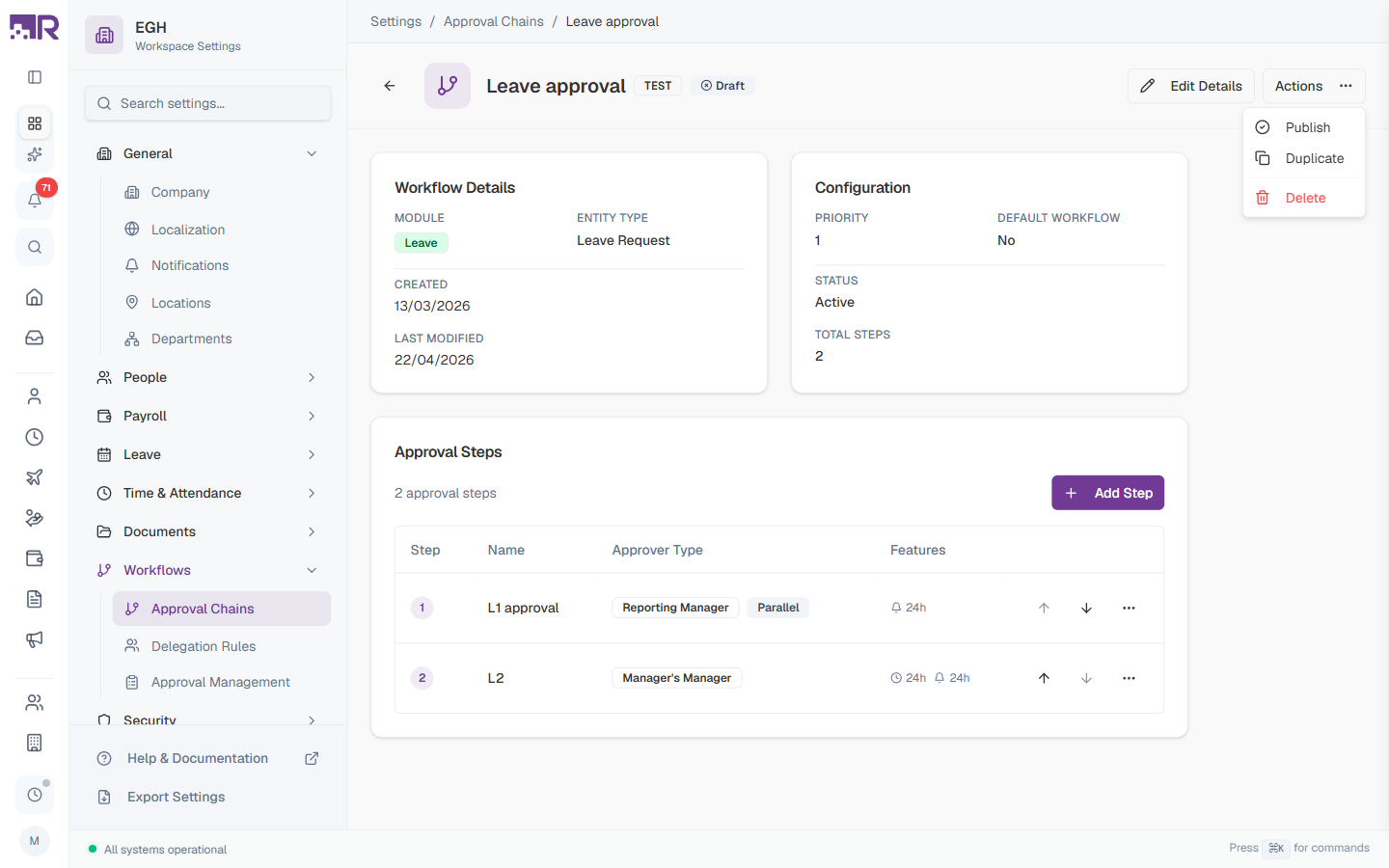Open the document page icon in left rail
Image resolution: width=1389 pixels, height=868 pixels.
click(35, 599)
